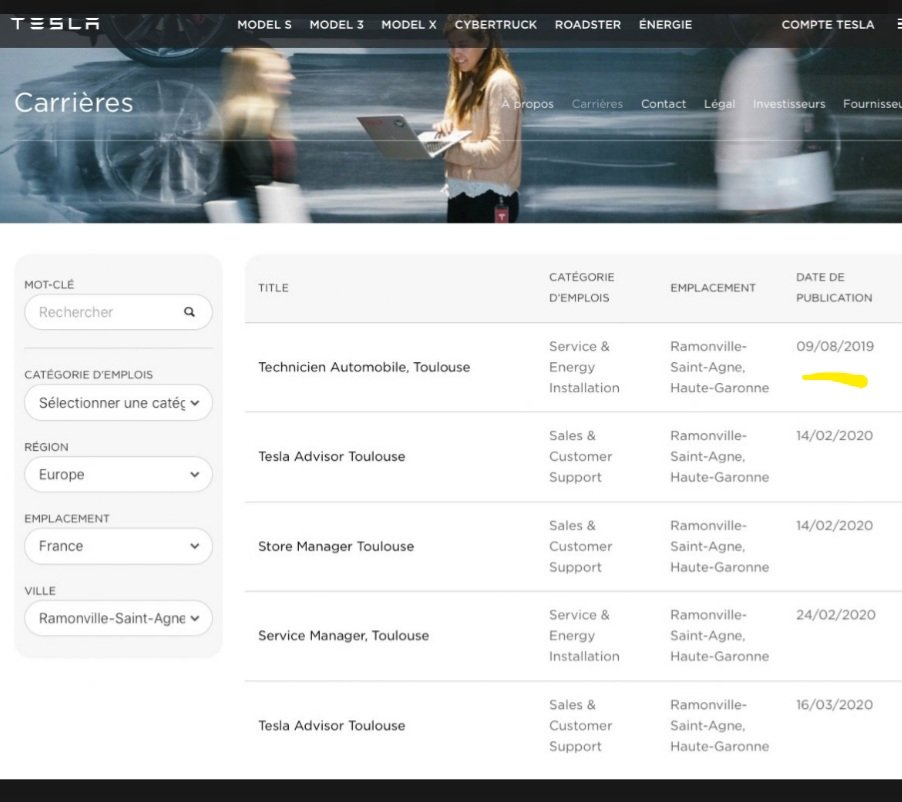The image size is (902, 802).
Task: View Service Manager, Toulouse posting
Action: [x=343, y=636]
